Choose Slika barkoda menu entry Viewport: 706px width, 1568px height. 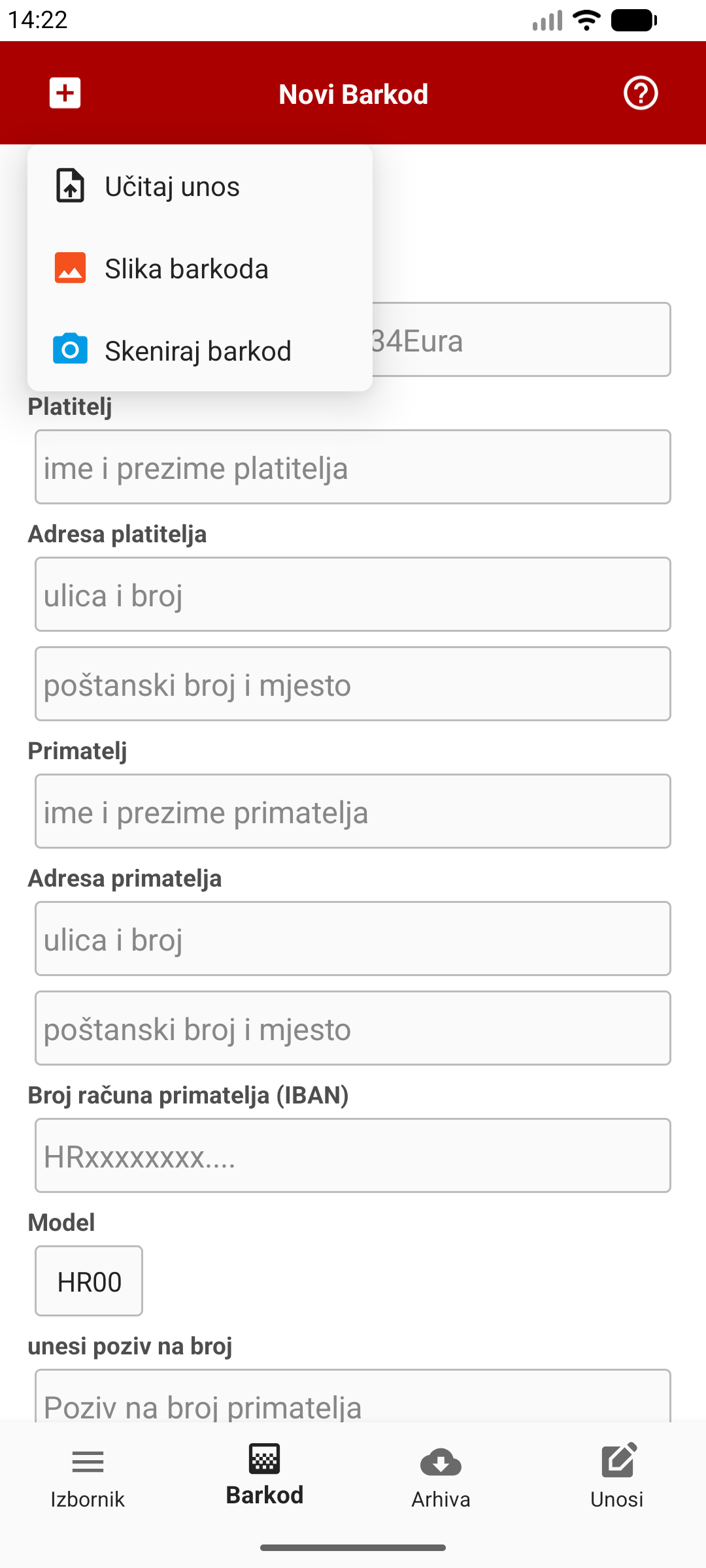click(x=187, y=269)
